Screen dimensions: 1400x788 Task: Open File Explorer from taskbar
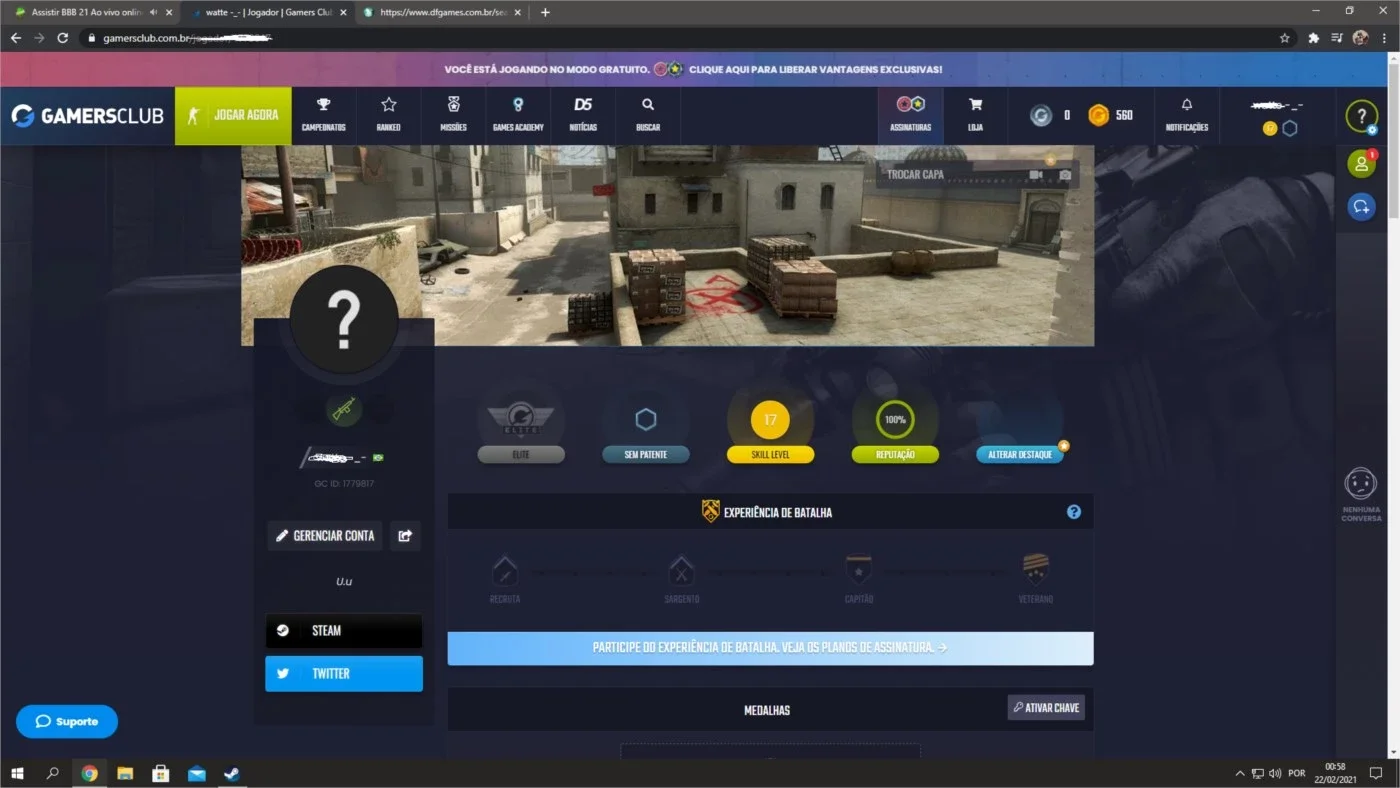point(125,773)
